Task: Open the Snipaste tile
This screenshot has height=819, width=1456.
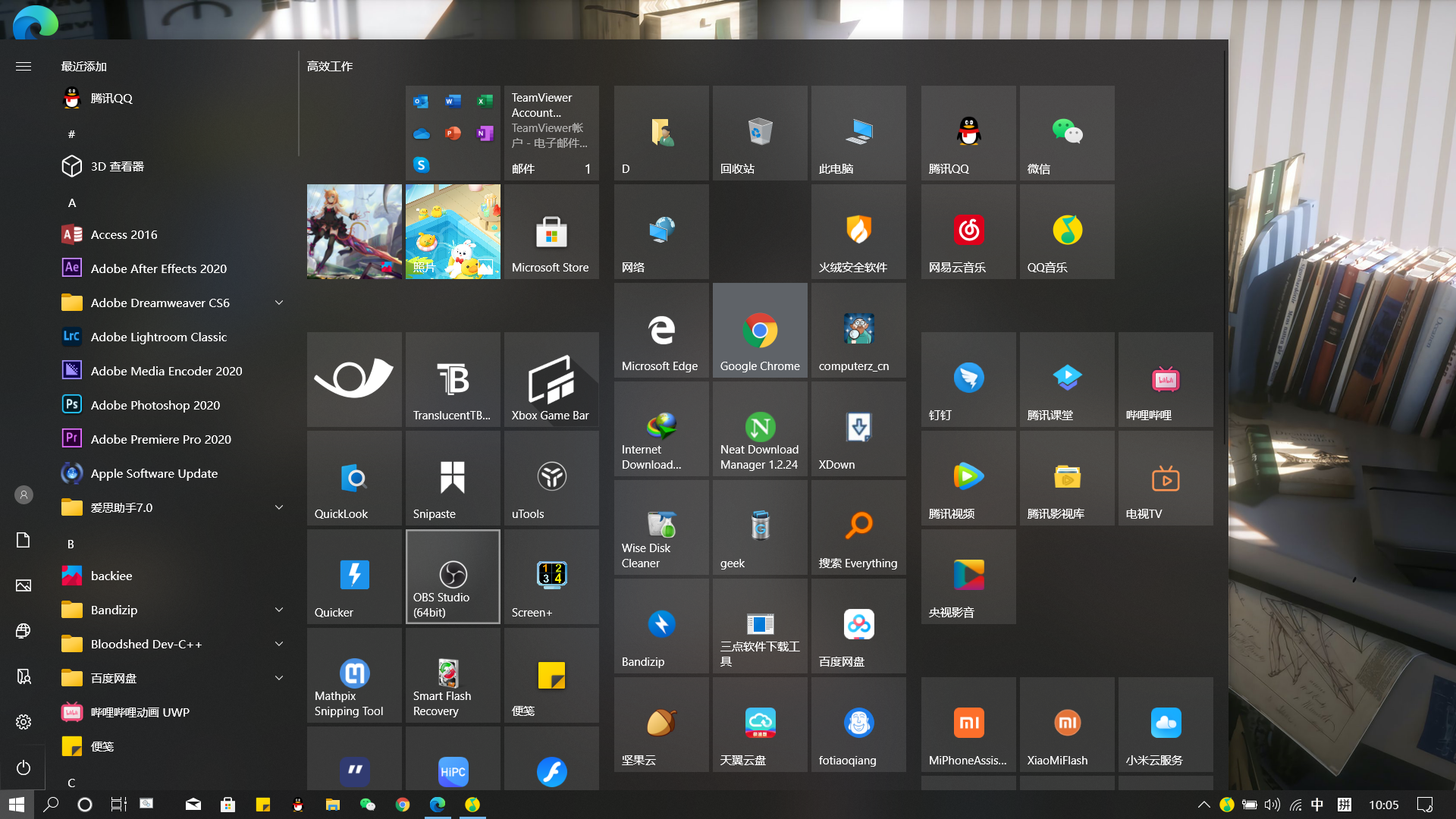Action: click(x=453, y=478)
